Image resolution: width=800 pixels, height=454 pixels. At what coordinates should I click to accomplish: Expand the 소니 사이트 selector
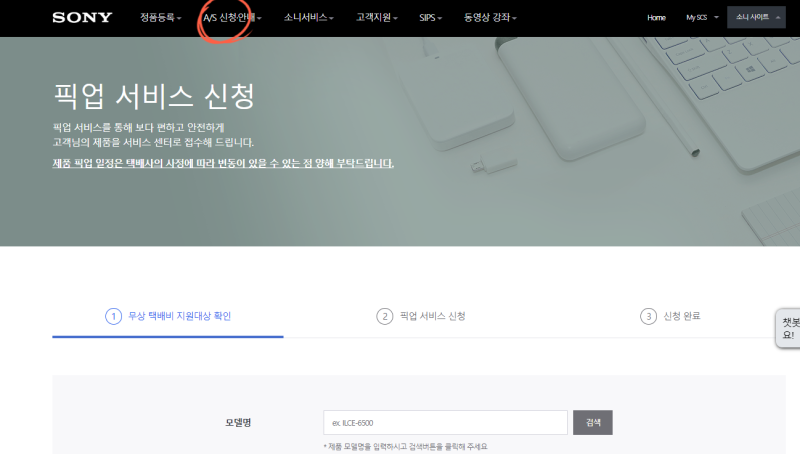[756, 17]
